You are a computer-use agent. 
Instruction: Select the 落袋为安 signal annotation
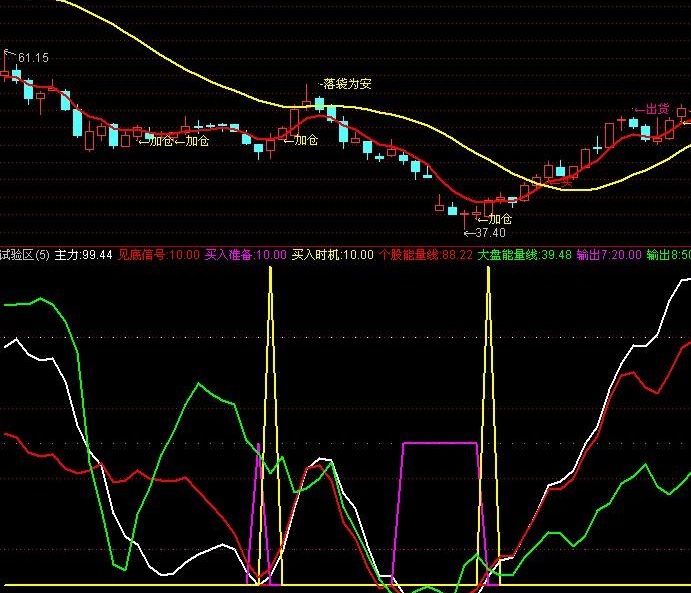346,84
